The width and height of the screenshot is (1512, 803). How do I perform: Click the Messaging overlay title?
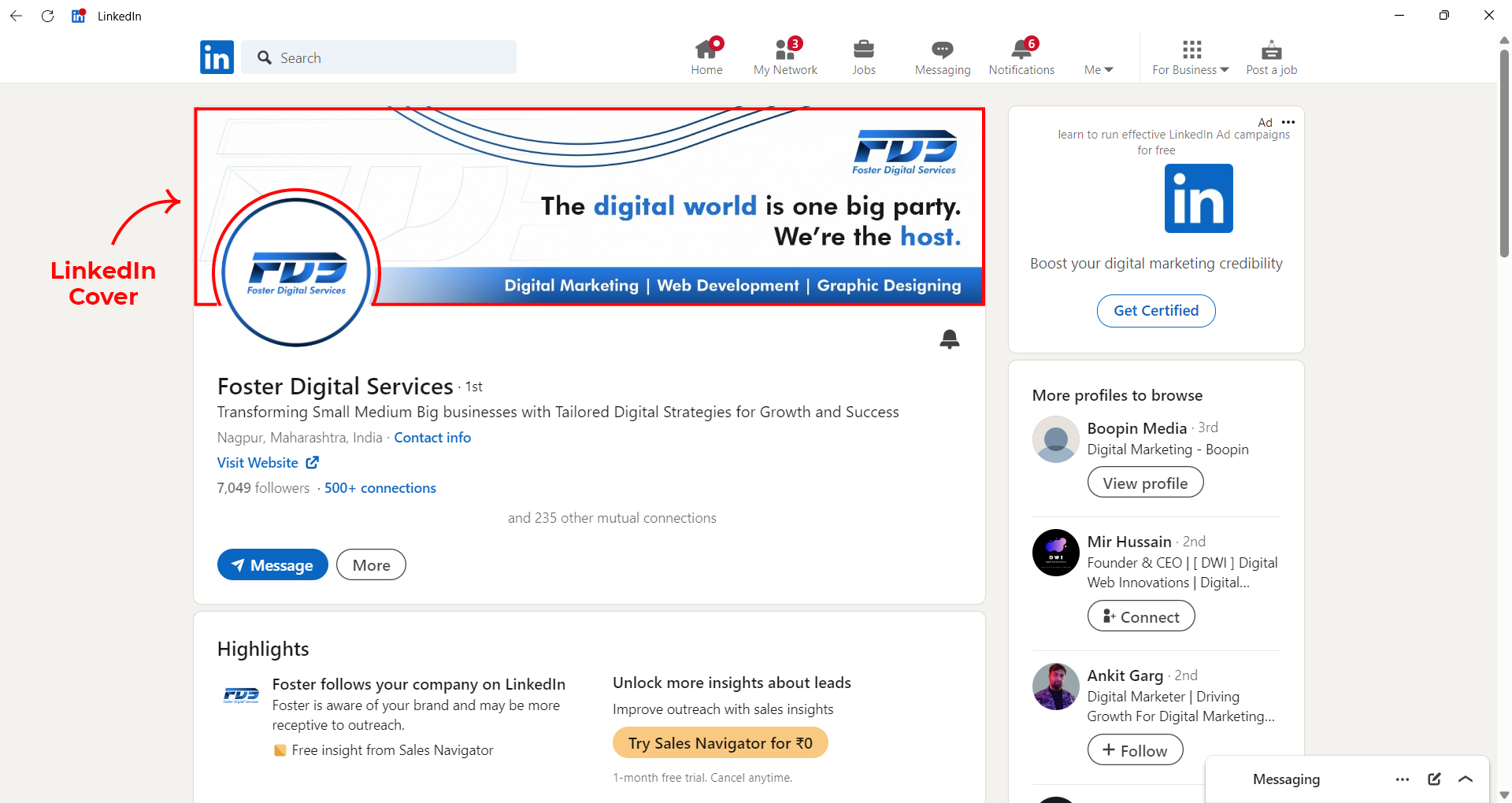click(x=1286, y=779)
